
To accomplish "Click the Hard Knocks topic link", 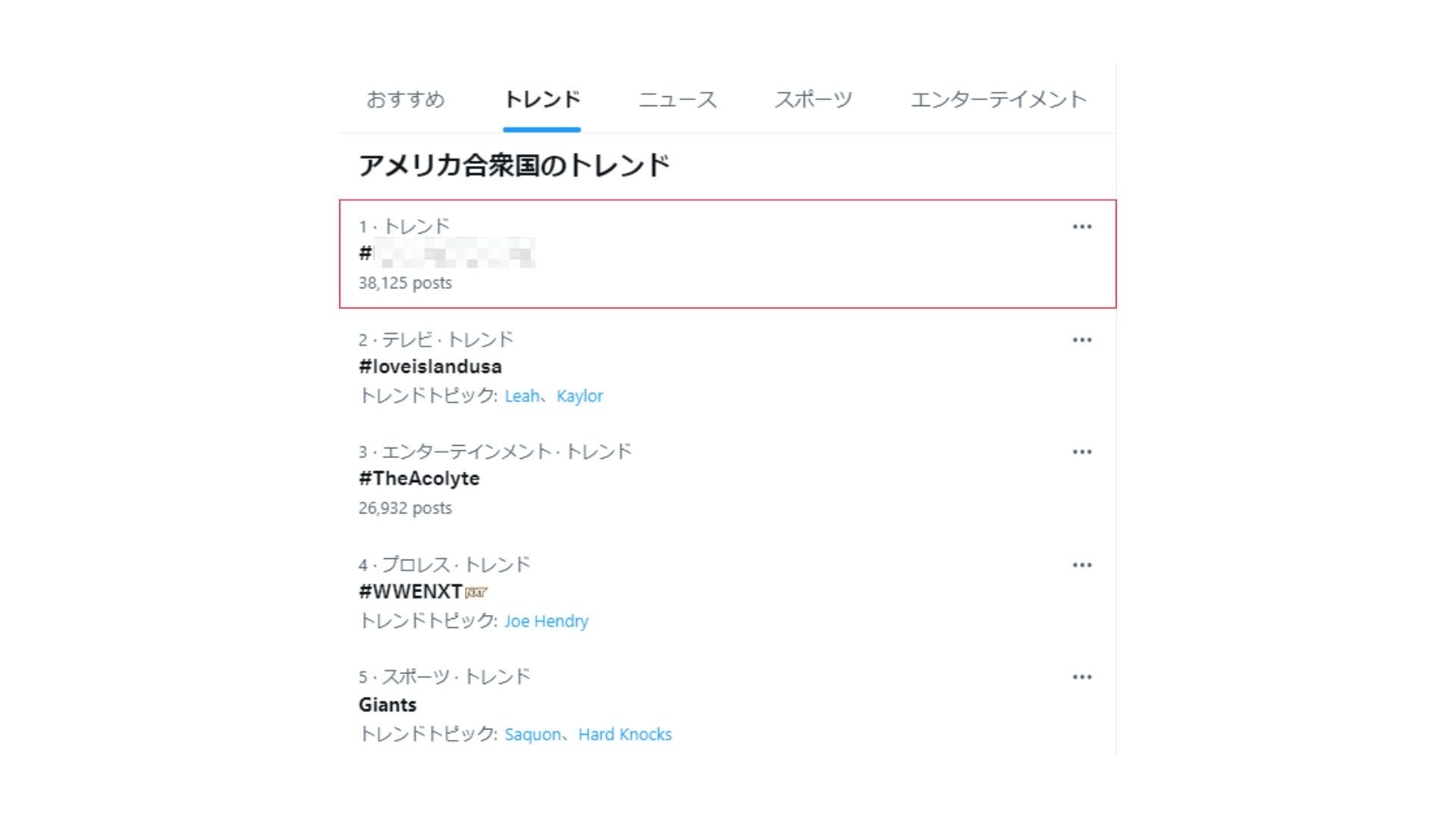I will (x=625, y=734).
